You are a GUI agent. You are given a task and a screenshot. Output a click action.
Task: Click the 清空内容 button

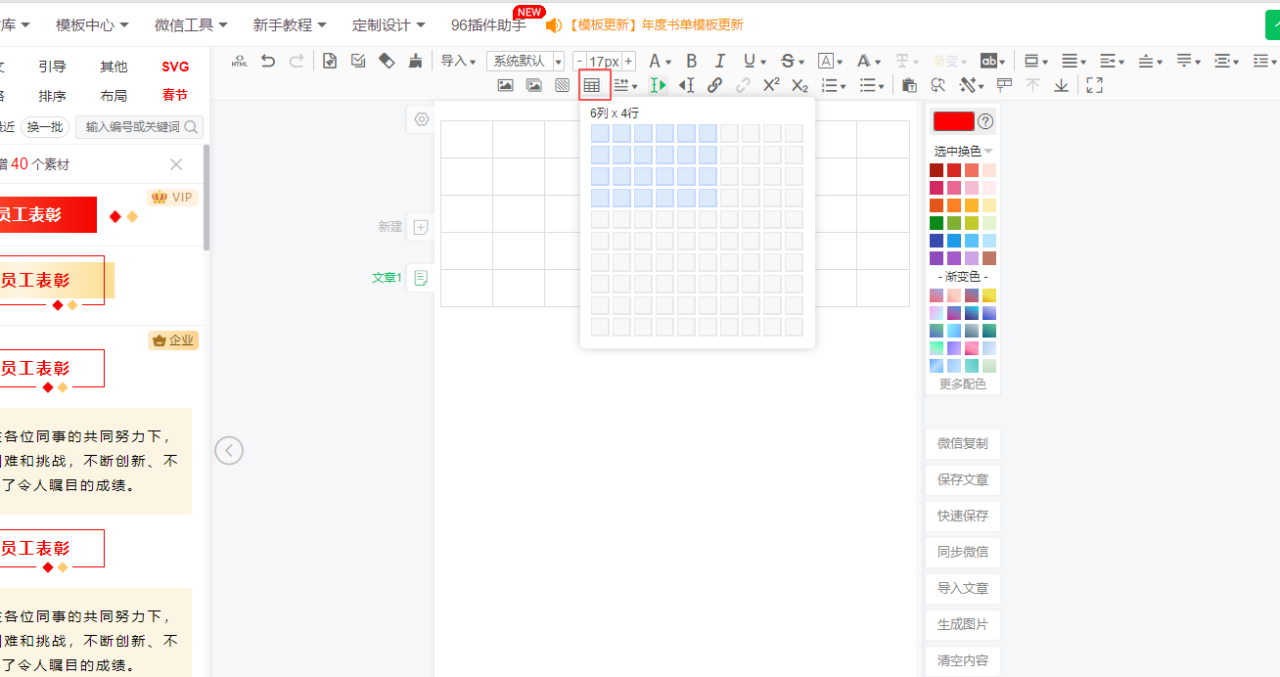962,661
